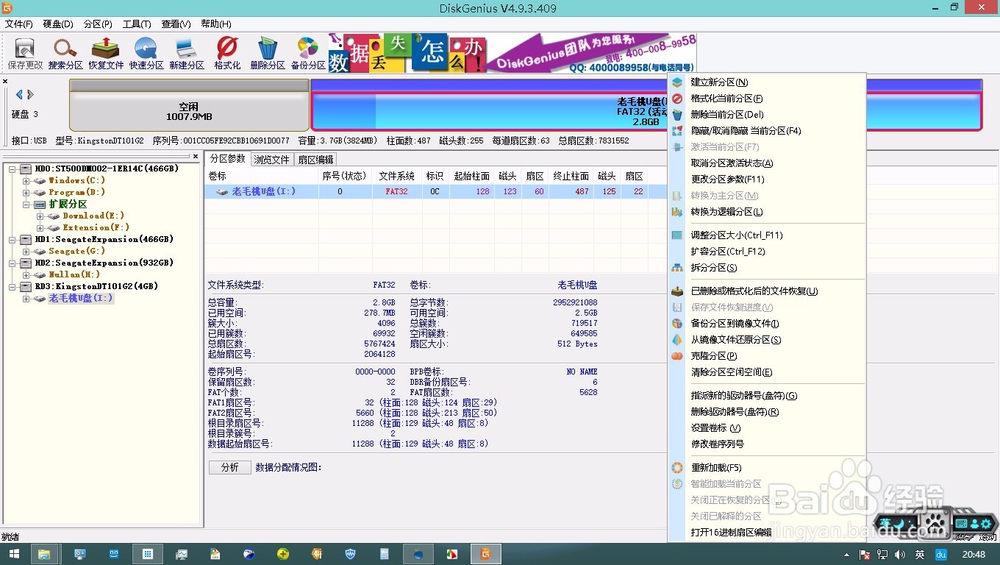The image size is (1000, 565).
Task: Choose 克隆分区(P) menu entry
Action: [x=714, y=356]
